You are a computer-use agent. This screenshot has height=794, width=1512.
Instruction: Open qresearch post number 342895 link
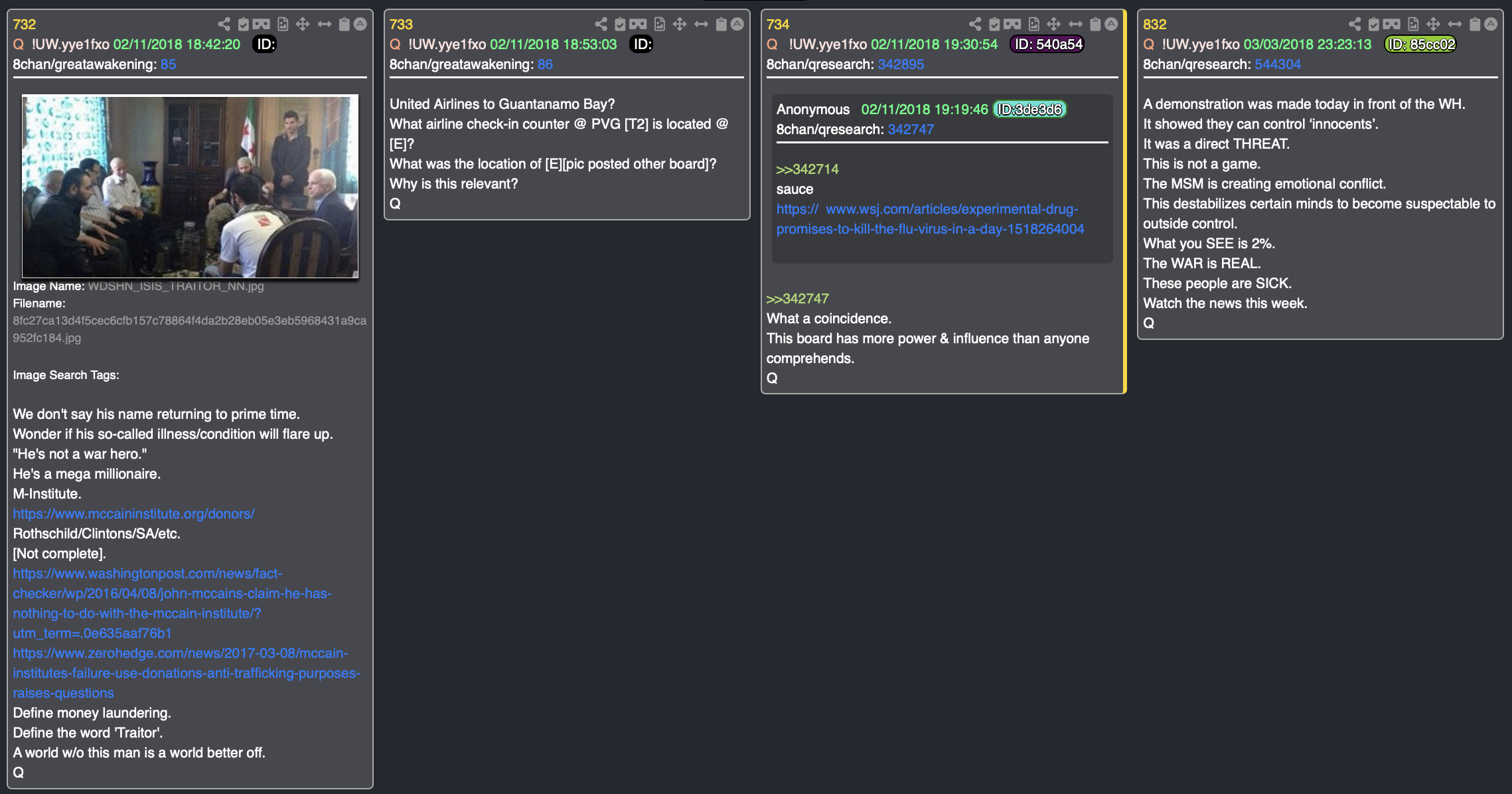click(x=901, y=64)
